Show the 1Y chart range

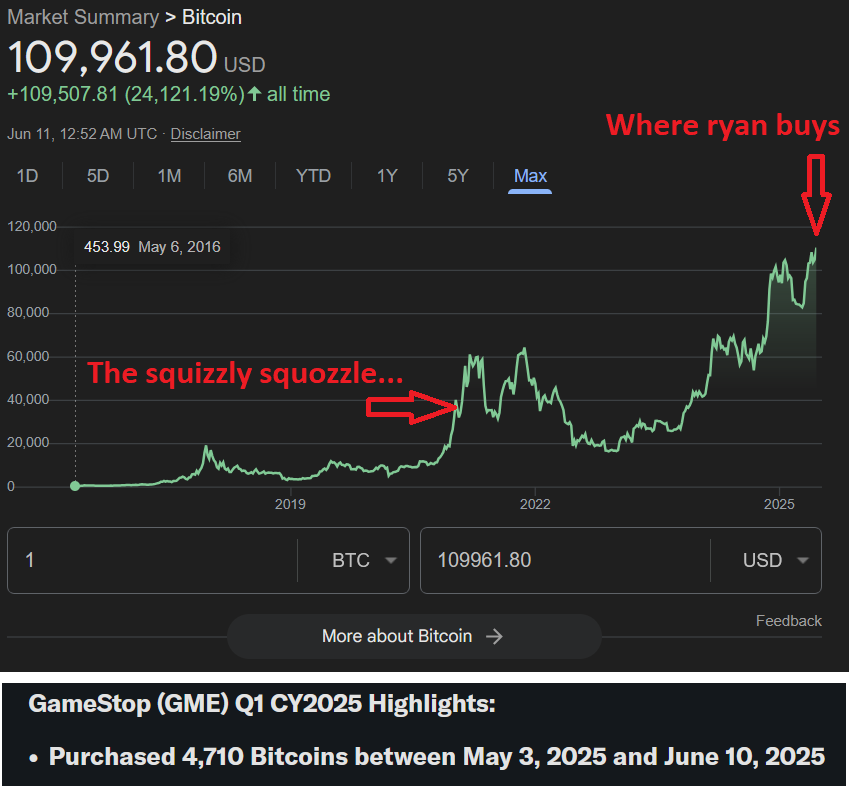tap(387, 176)
